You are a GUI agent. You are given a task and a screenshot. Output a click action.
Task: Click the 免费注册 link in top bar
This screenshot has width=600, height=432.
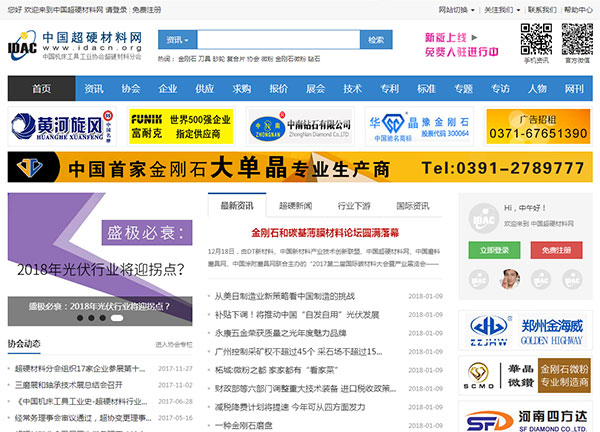[x=147, y=10]
